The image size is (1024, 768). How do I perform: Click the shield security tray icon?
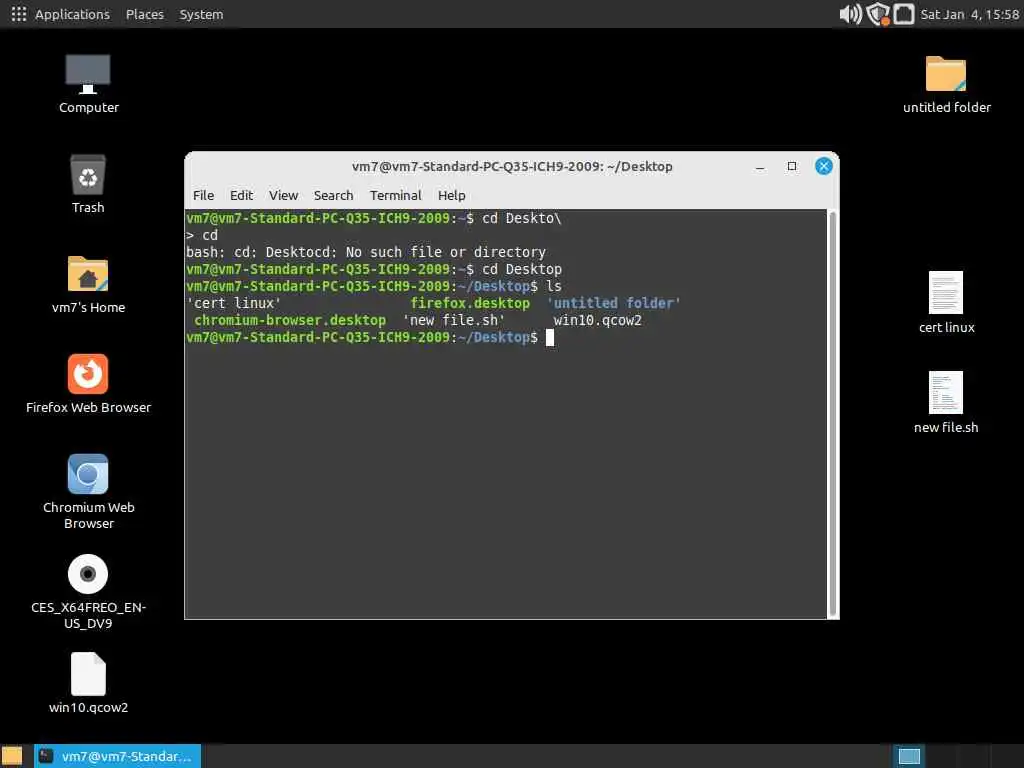click(x=878, y=14)
